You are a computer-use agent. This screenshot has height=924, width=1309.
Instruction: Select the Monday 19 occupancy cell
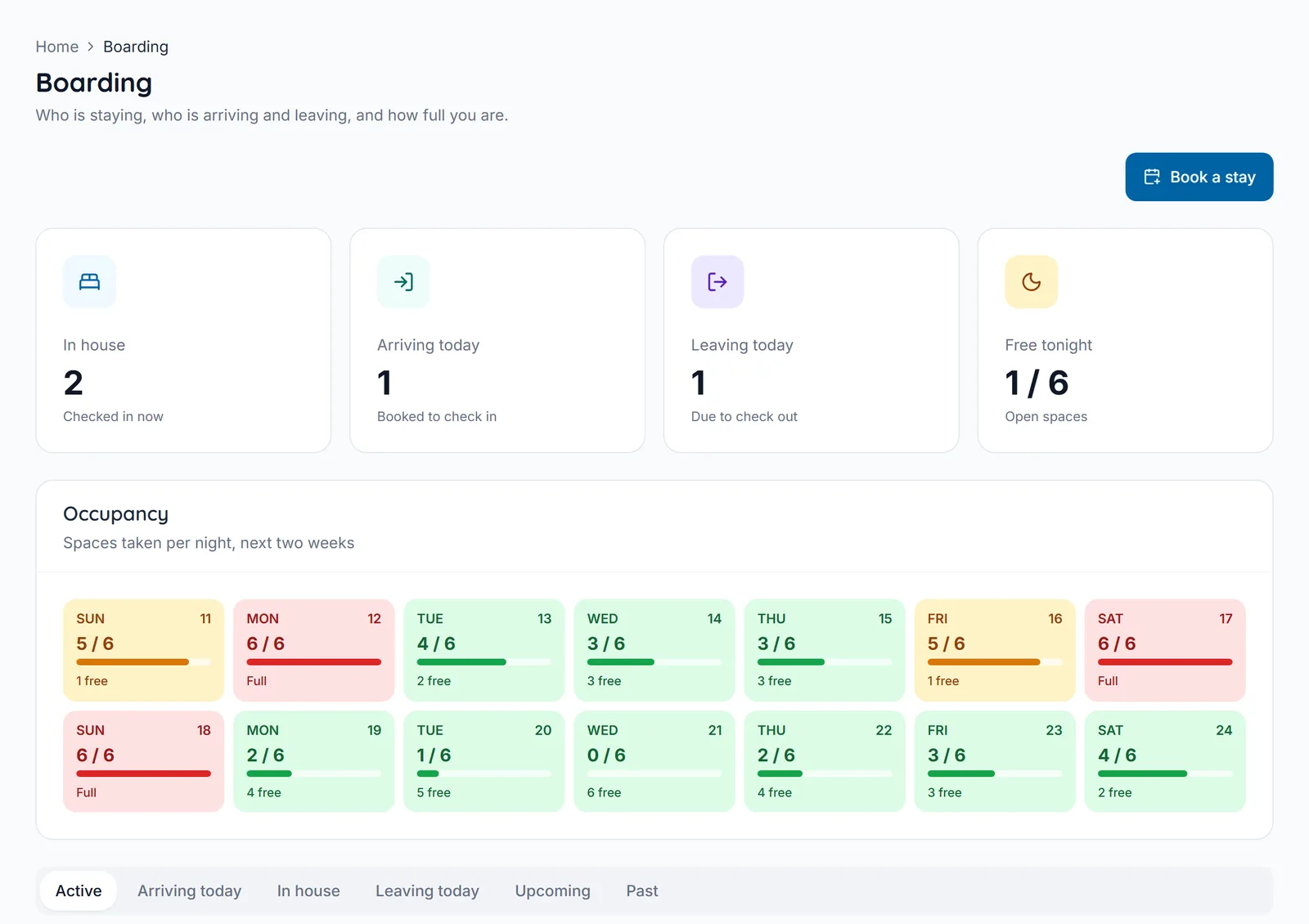click(x=314, y=761)
